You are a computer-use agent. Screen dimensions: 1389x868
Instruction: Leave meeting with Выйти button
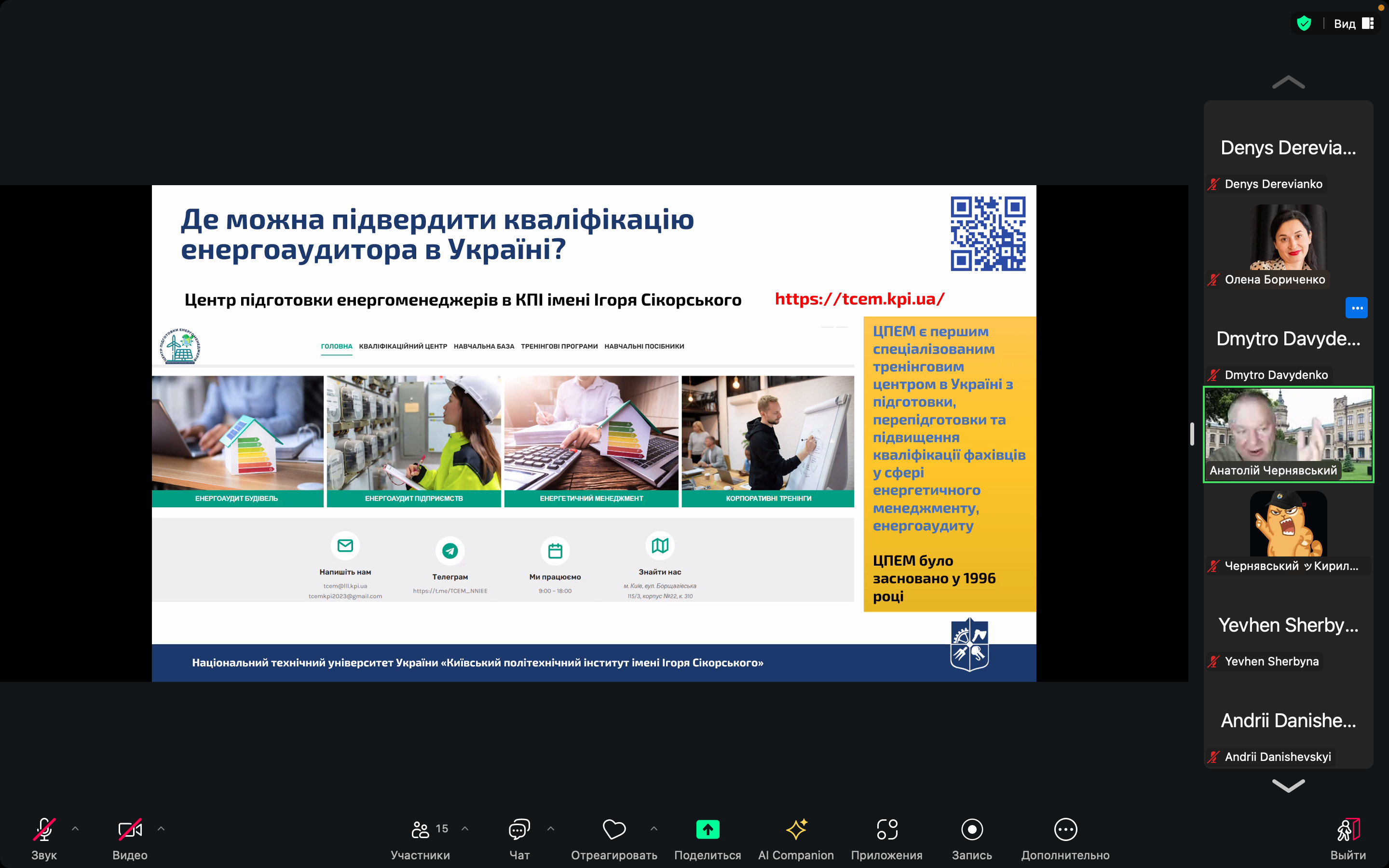pos(1348,839)
